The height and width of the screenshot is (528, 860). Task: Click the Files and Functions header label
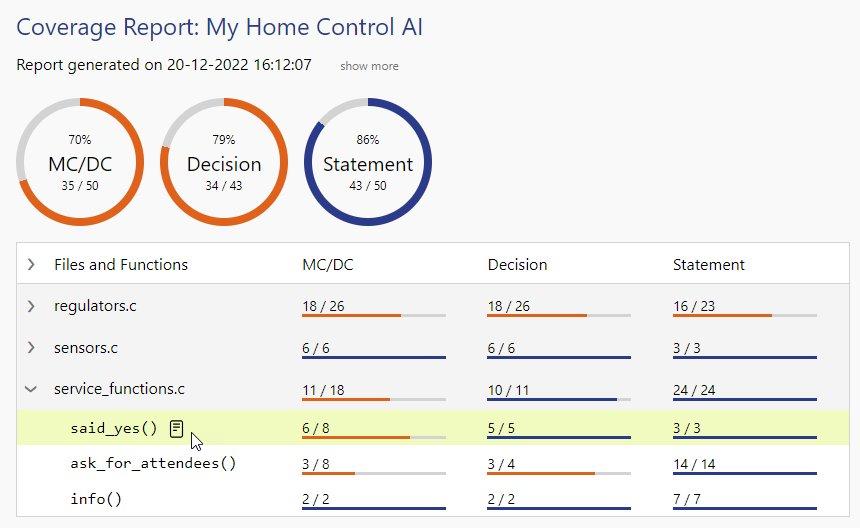121,265
